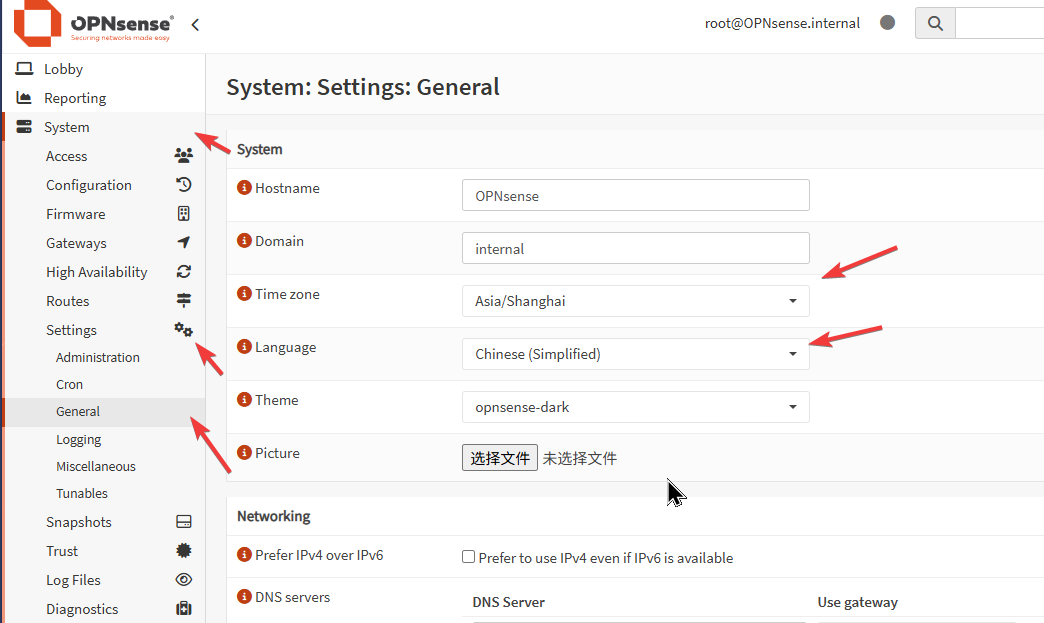Image resolution: width=1044 pixels, height=623 pixels.
Task: Open the Reporting menu
Action: click(x=75, y=98)
